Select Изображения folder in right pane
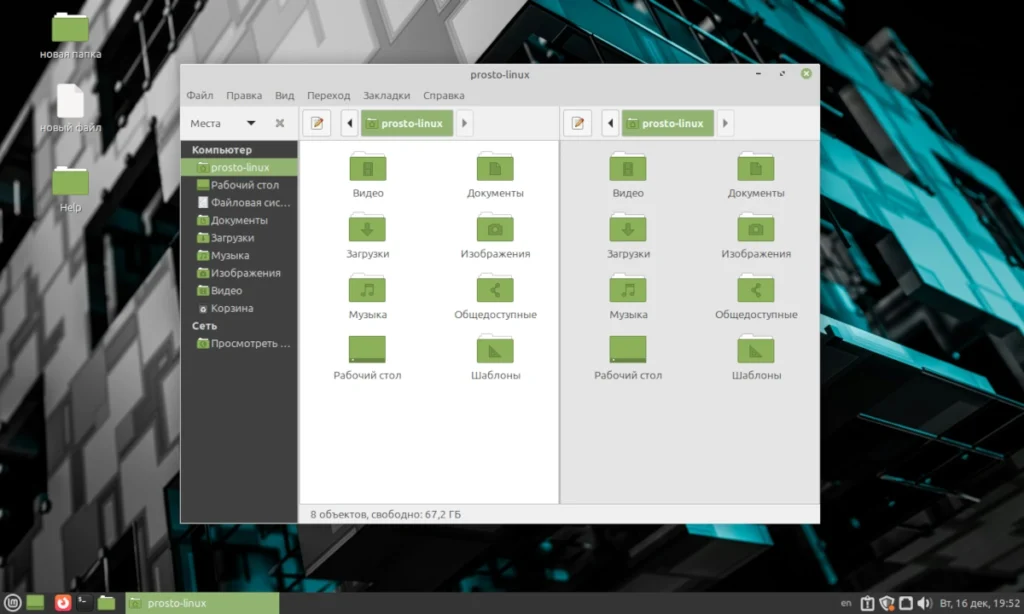 click(756, 236)
